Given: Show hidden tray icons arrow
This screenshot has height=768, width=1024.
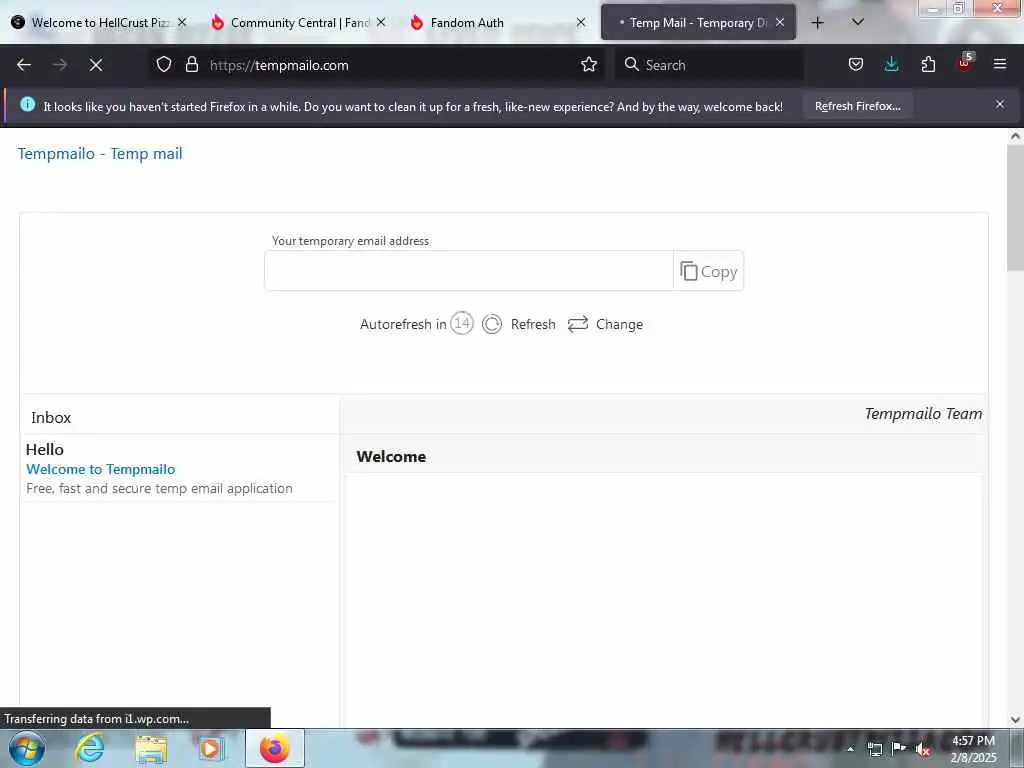Looking at the screenshot, I should coord(850,749).
